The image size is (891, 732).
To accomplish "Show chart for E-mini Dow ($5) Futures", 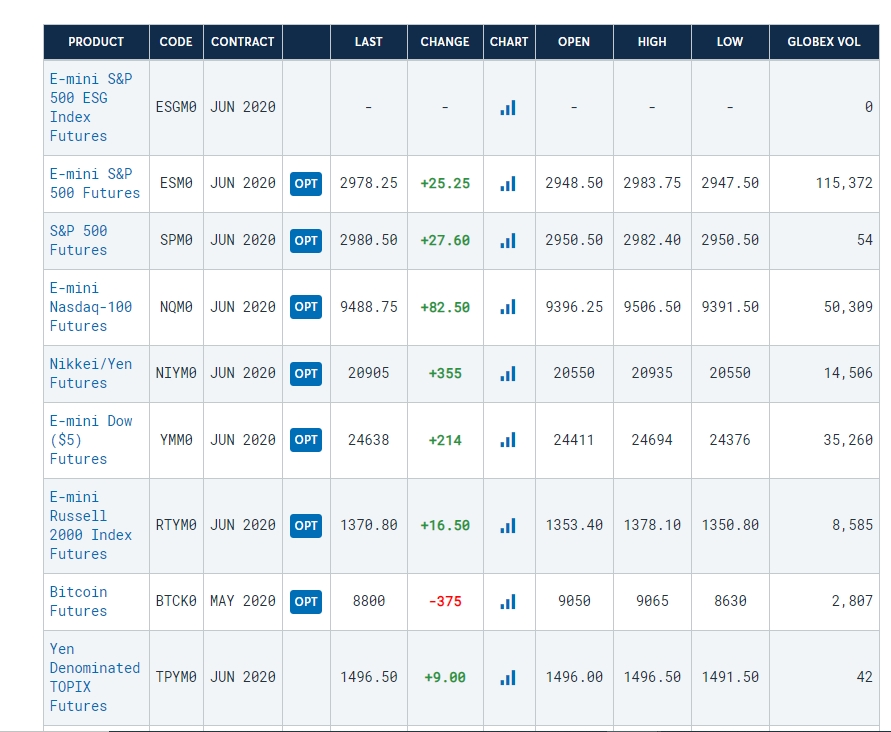I will pos(508,440).
